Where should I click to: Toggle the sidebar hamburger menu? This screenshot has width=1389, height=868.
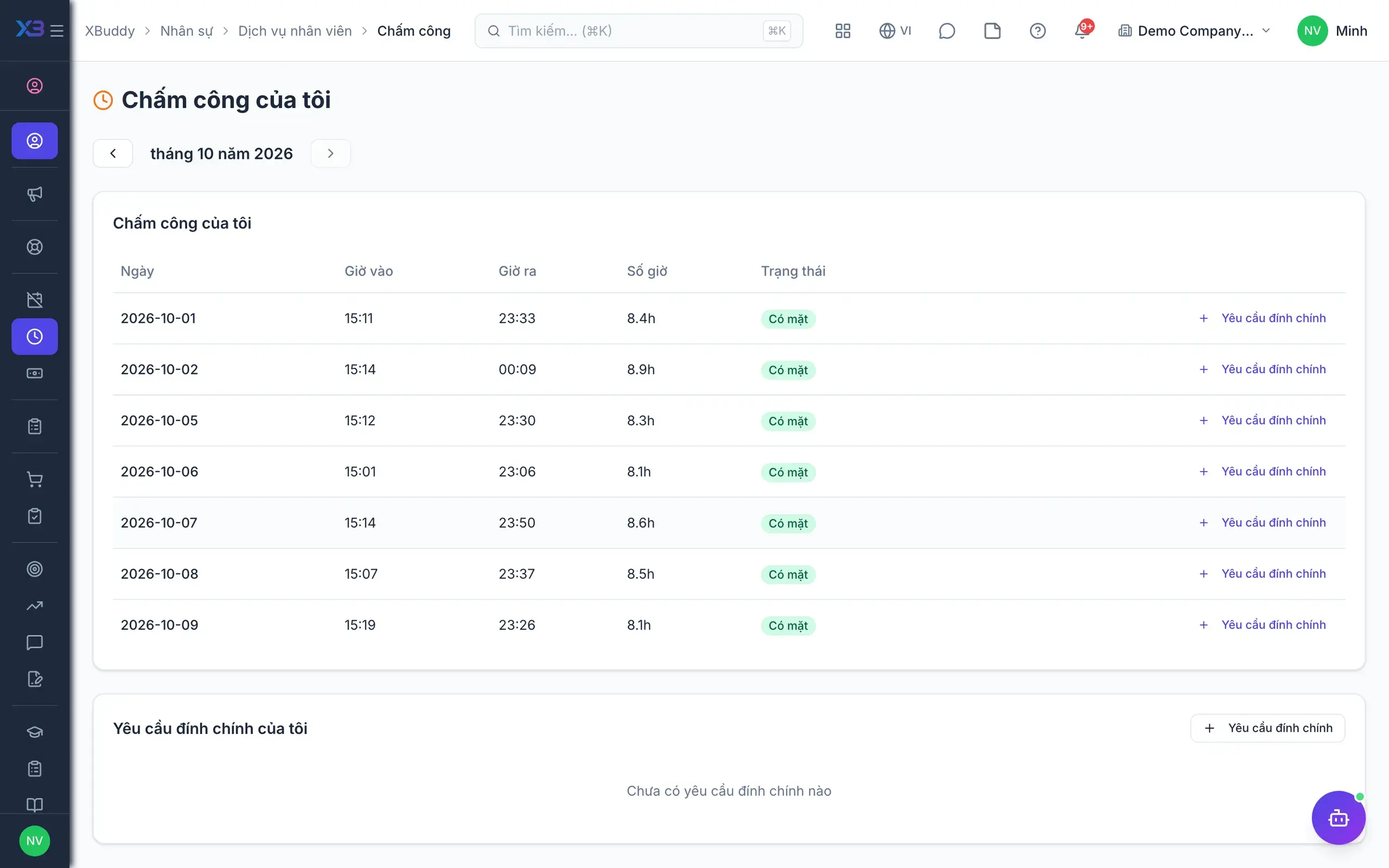[56, 30]
